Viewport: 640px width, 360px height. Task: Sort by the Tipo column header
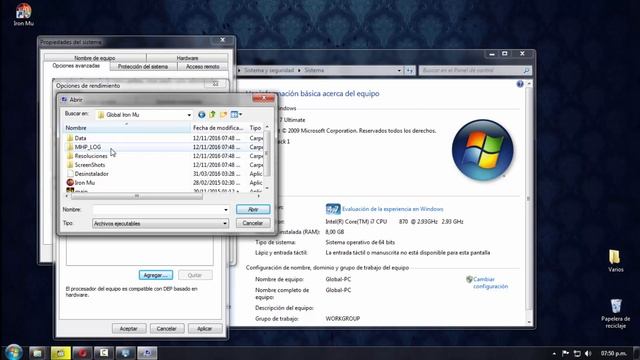click(256, 128)
